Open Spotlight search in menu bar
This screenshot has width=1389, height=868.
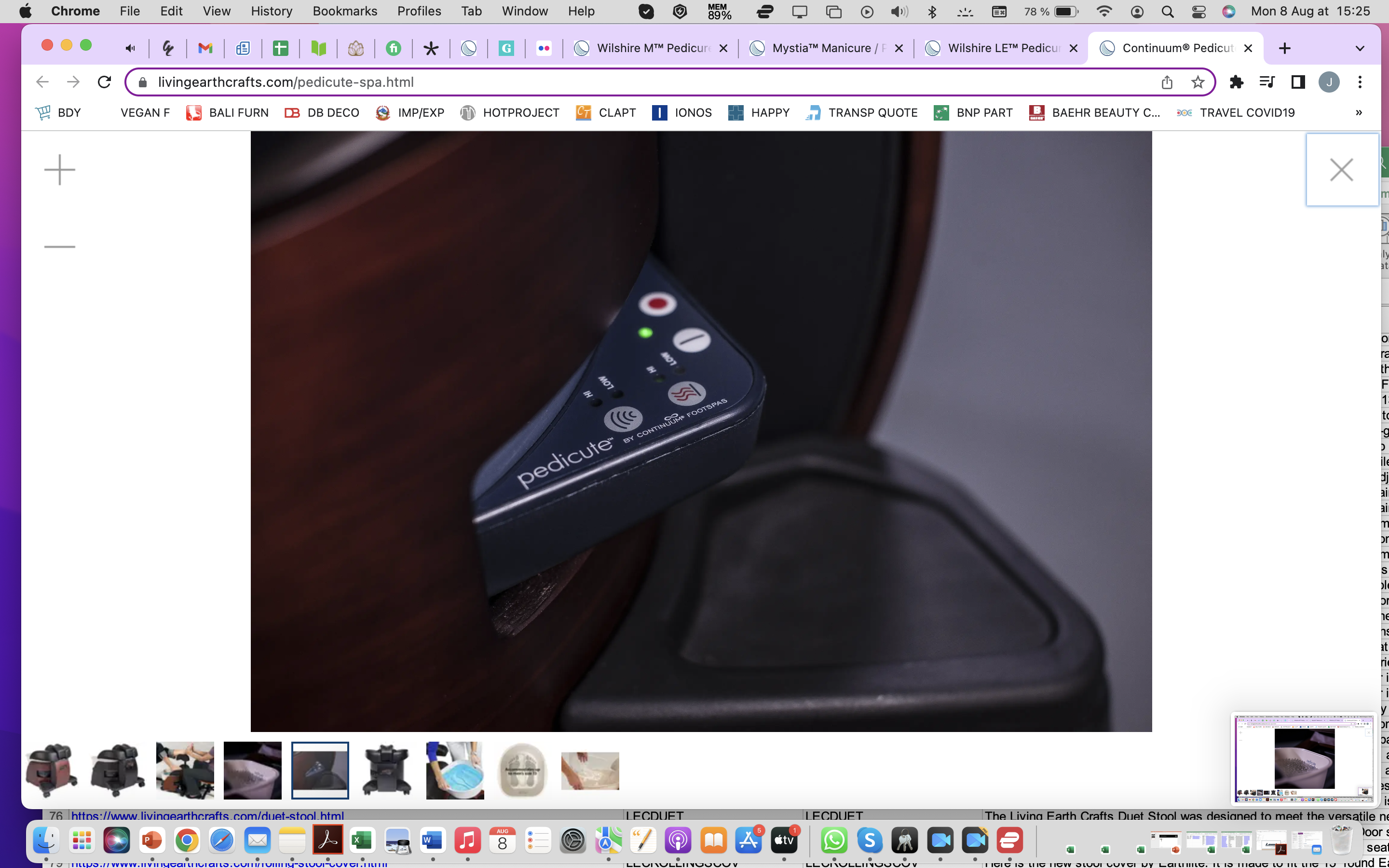click(1168, 12)
